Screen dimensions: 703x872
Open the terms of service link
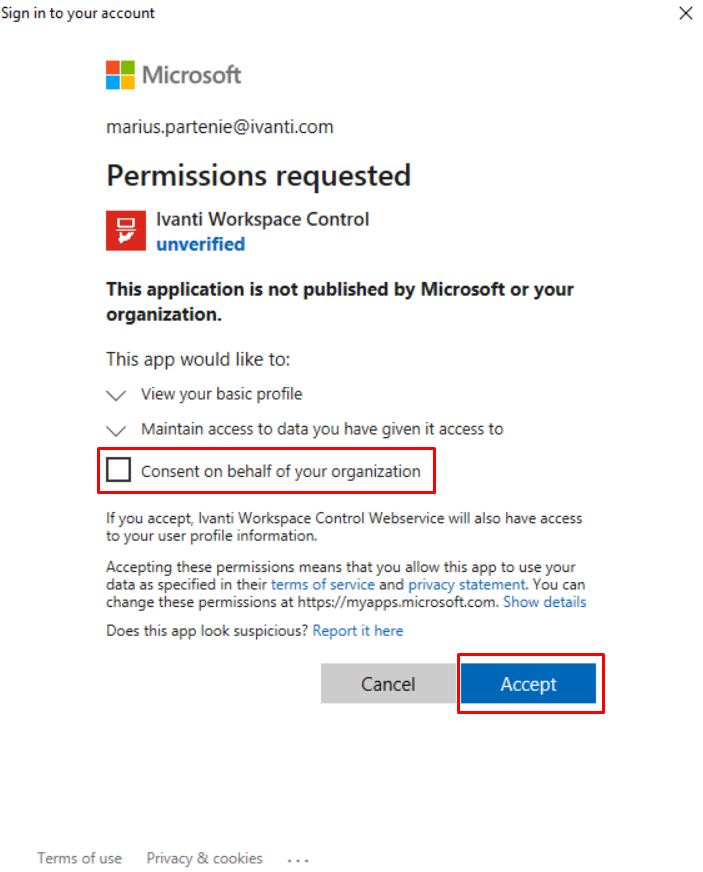tap(323, 584)
